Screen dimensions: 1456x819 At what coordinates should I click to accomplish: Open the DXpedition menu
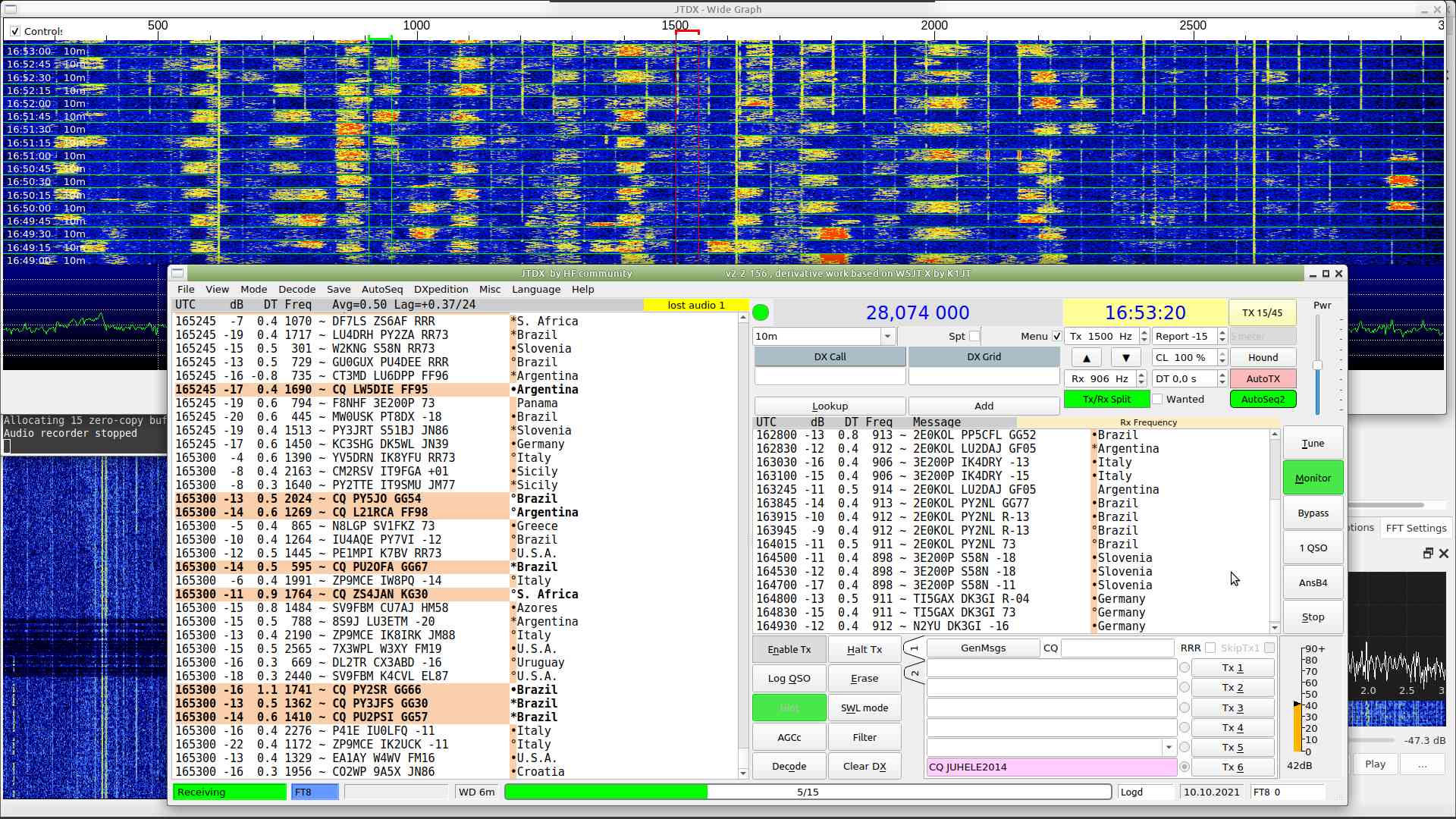pyautogui.click(x=441, y=289)
